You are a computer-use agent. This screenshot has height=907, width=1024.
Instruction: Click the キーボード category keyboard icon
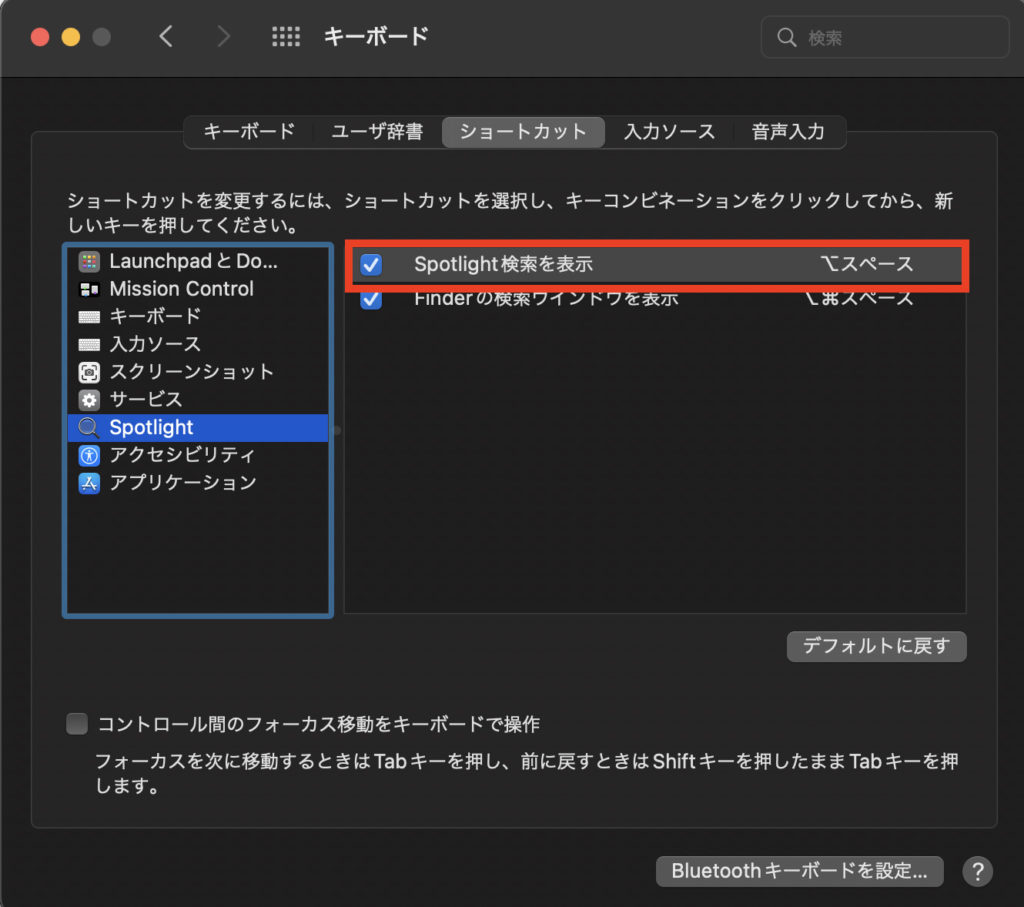(x=89, y=317)
